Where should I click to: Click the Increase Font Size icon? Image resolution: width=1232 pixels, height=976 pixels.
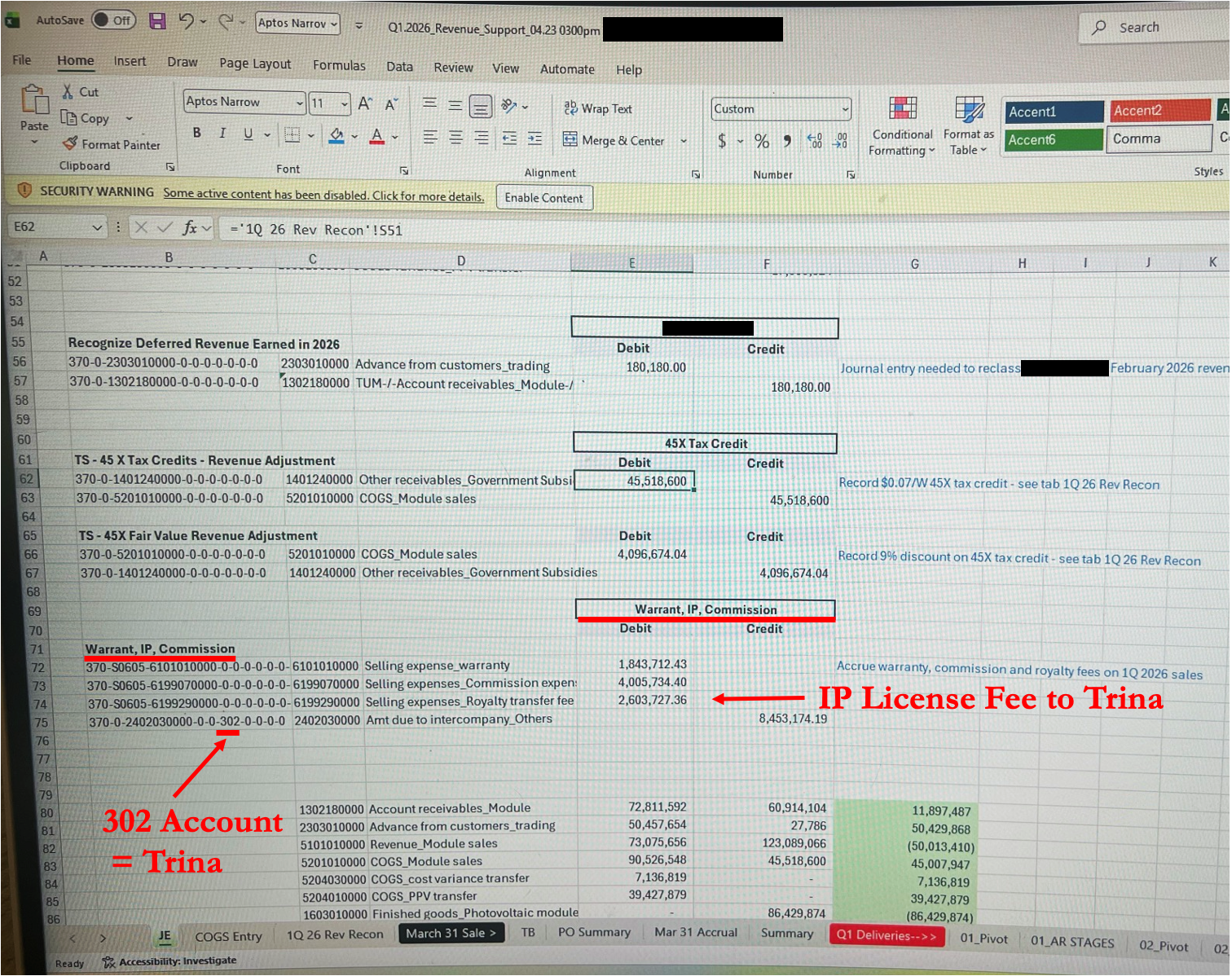(x=365, y=103)
